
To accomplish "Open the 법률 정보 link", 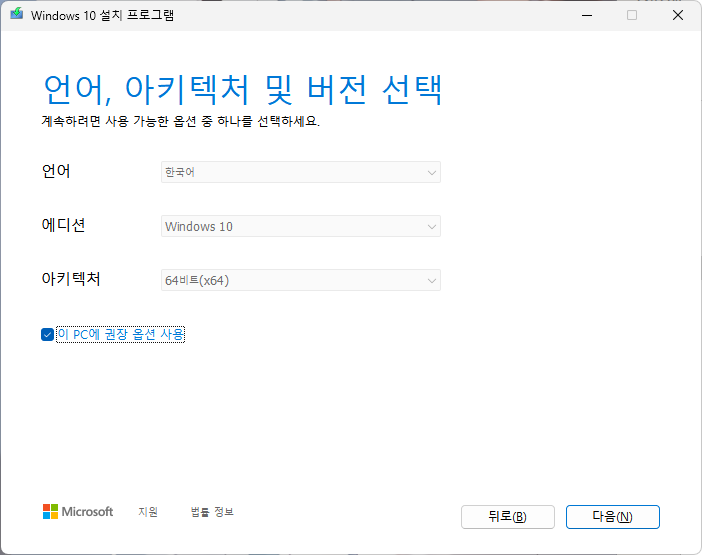I will (212, 512).
